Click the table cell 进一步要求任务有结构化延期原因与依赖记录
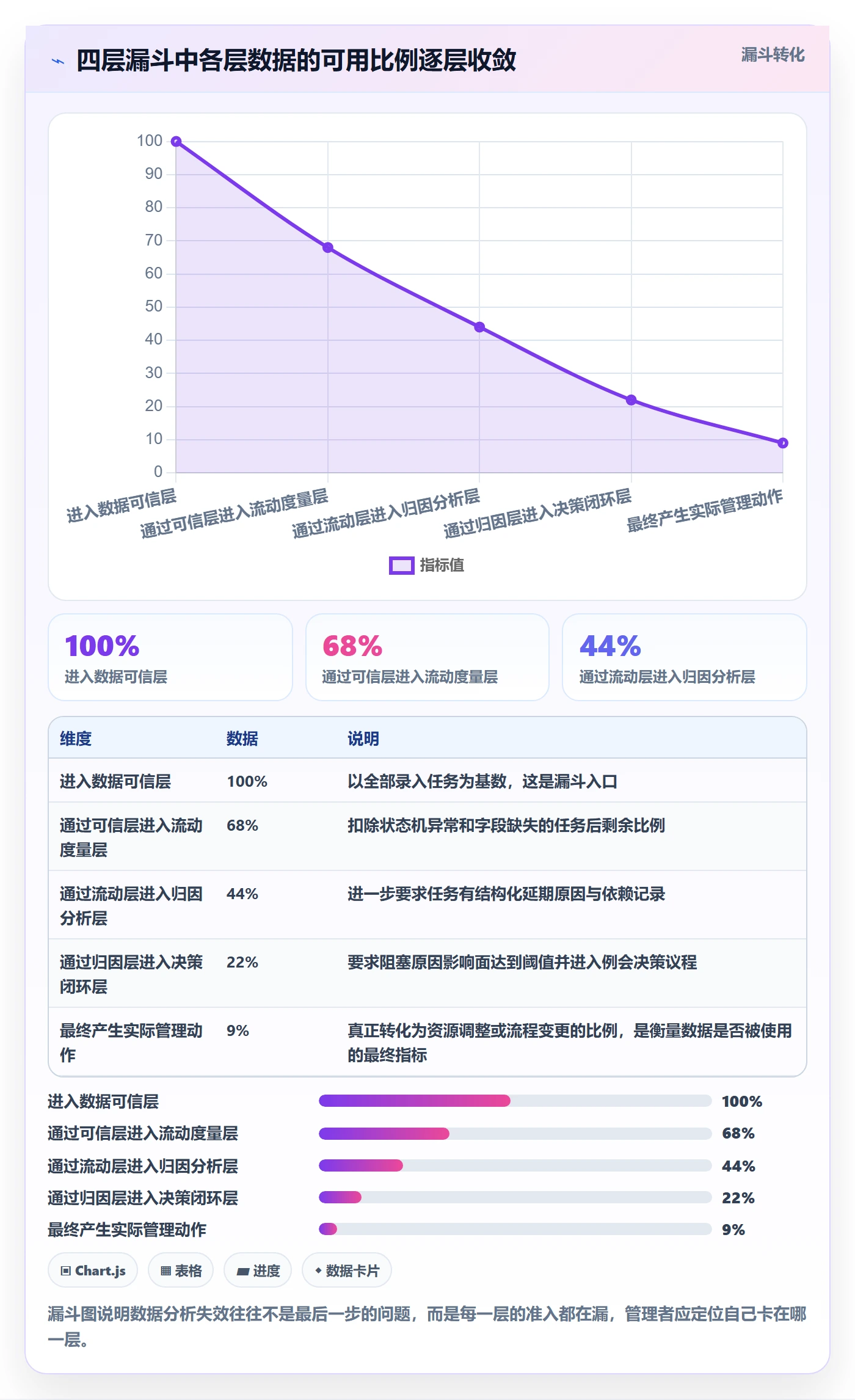The image size is (855, 1400). 506,894
